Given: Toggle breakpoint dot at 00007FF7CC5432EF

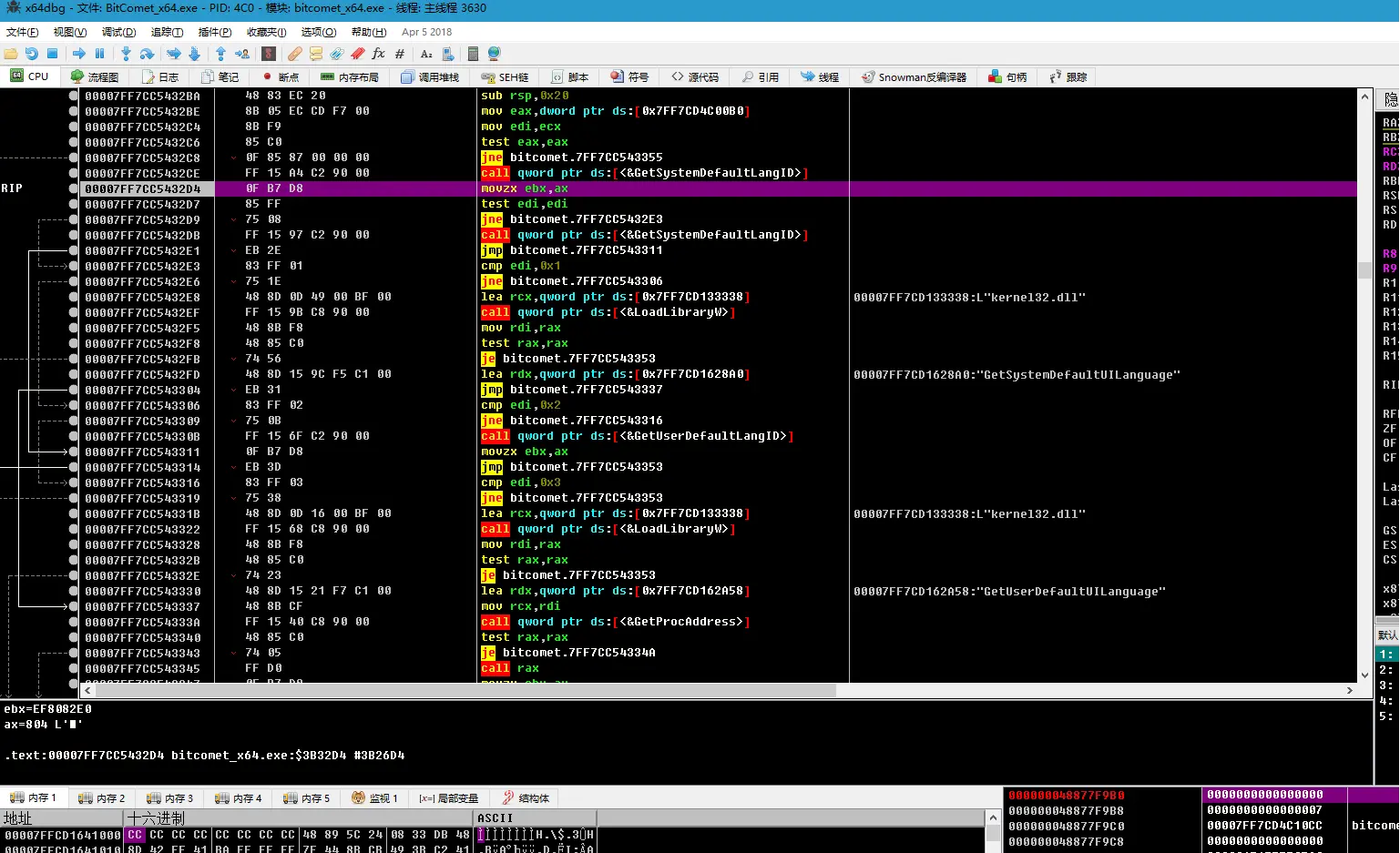Looking at the screenshot, I should coord(74,312).
